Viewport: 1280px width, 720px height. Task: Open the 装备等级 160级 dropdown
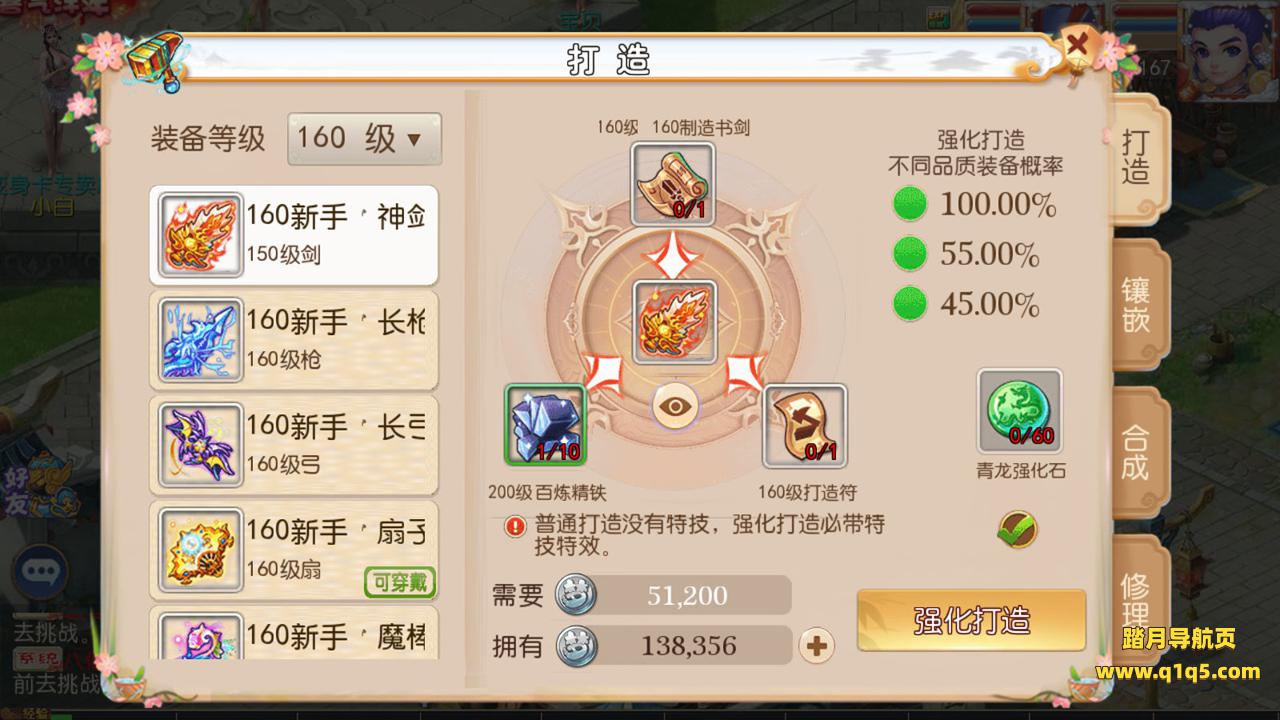tap(364, 139)
